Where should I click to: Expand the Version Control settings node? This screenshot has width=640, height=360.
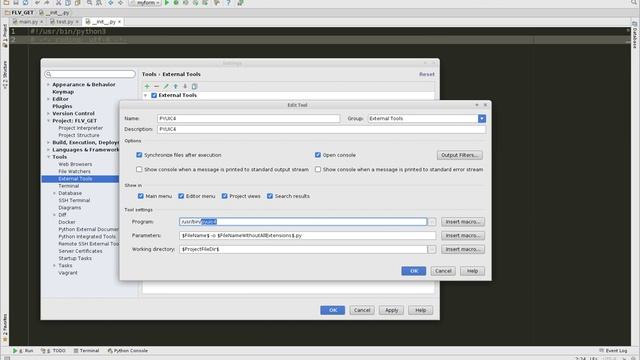click(48, 113)
